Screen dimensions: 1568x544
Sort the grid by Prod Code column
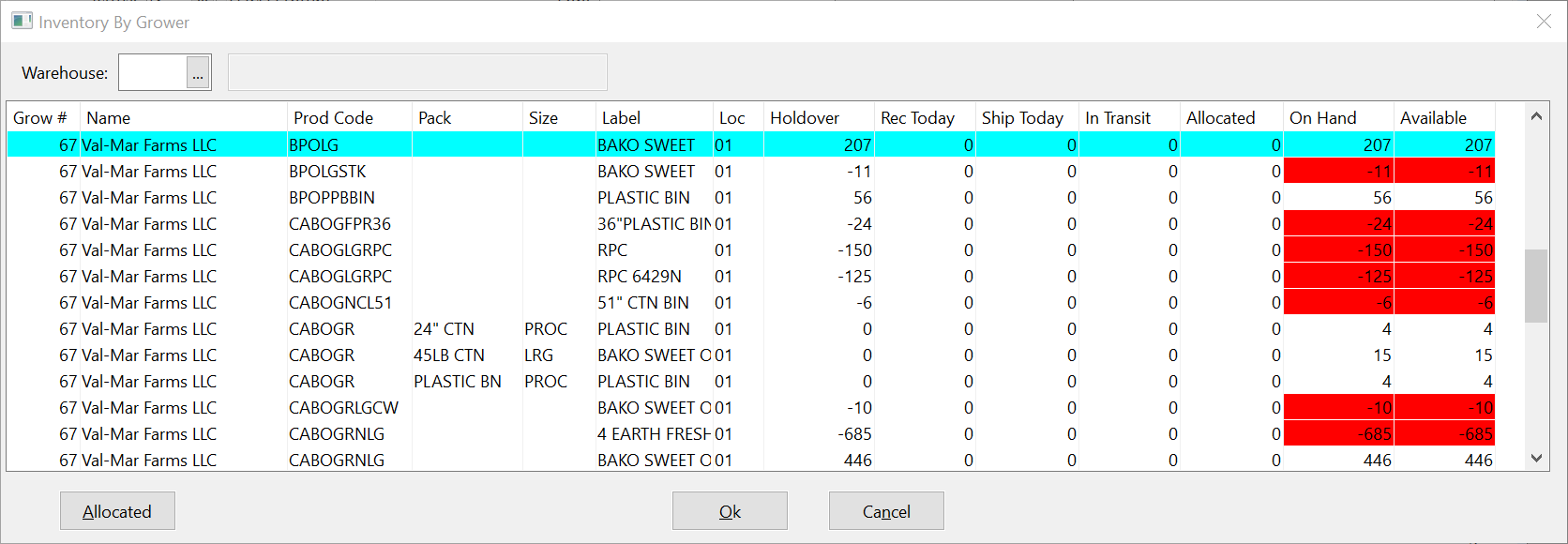click(x=334, y=117)
